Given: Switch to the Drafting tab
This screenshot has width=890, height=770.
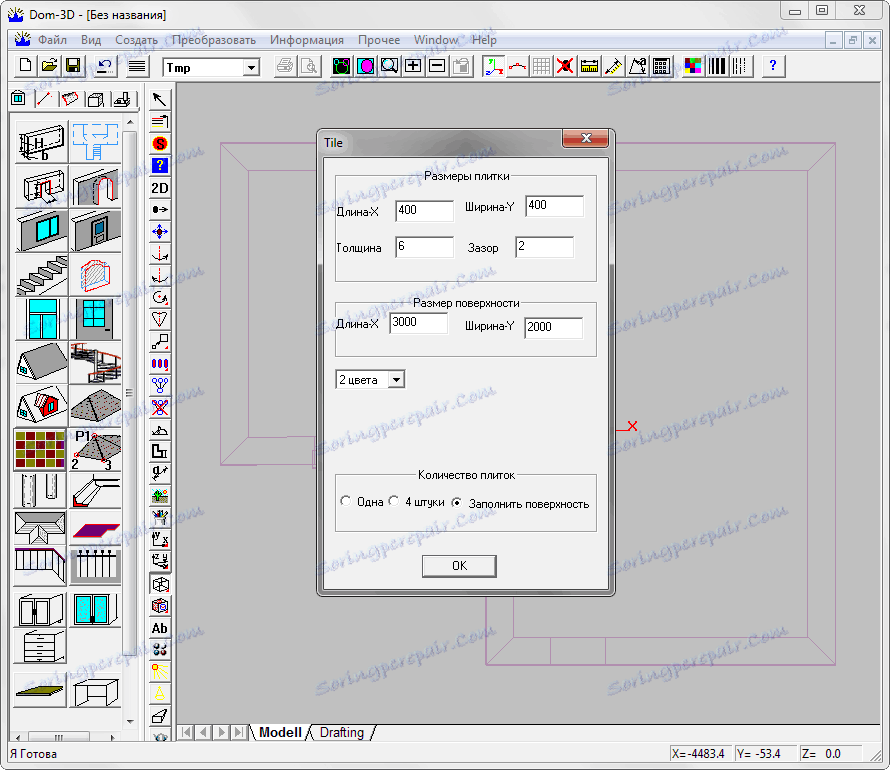Looking at the screenshot, I should (x=342, y=733).
